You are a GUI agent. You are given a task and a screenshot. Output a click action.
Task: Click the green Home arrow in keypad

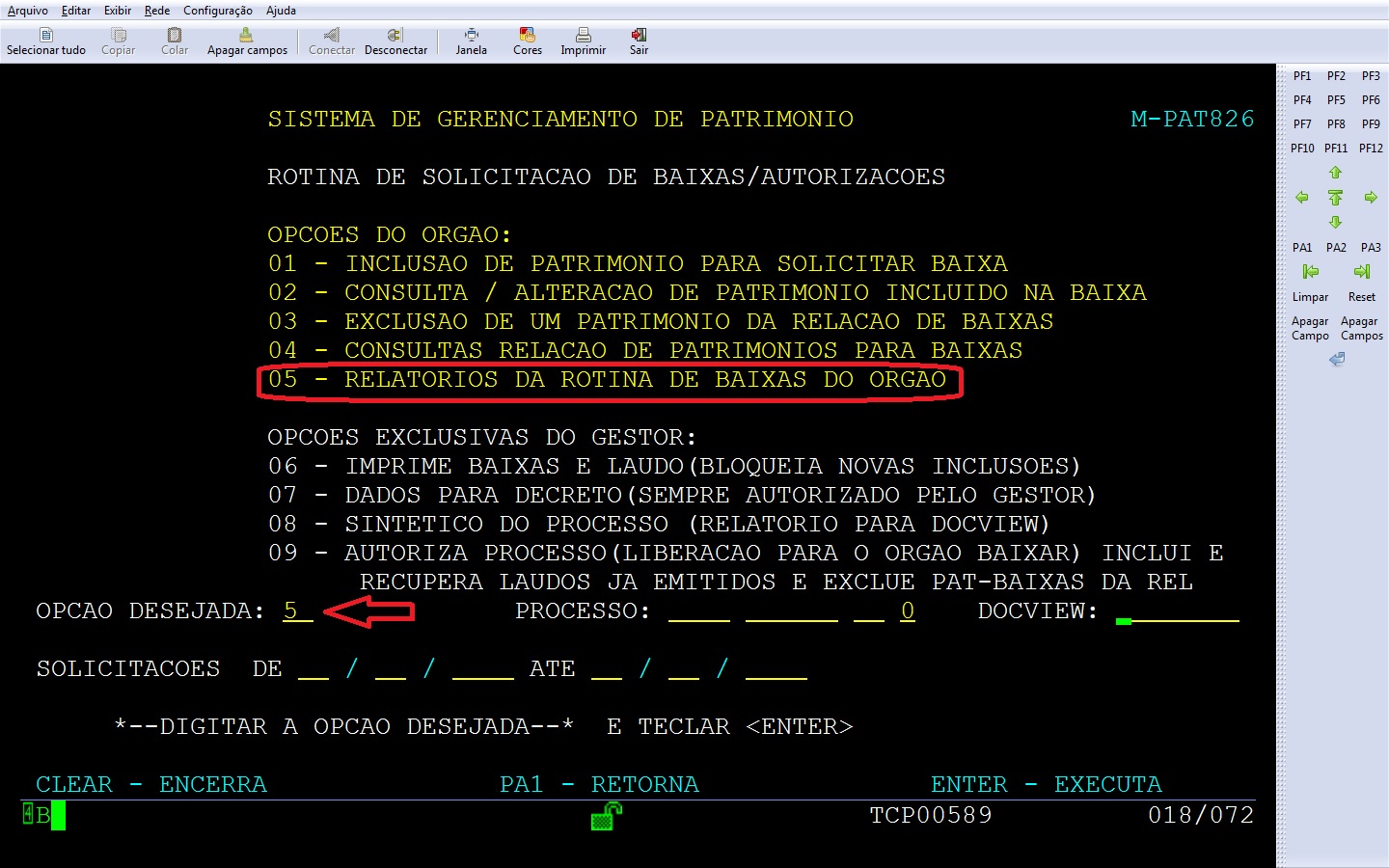click(1335, 198)
